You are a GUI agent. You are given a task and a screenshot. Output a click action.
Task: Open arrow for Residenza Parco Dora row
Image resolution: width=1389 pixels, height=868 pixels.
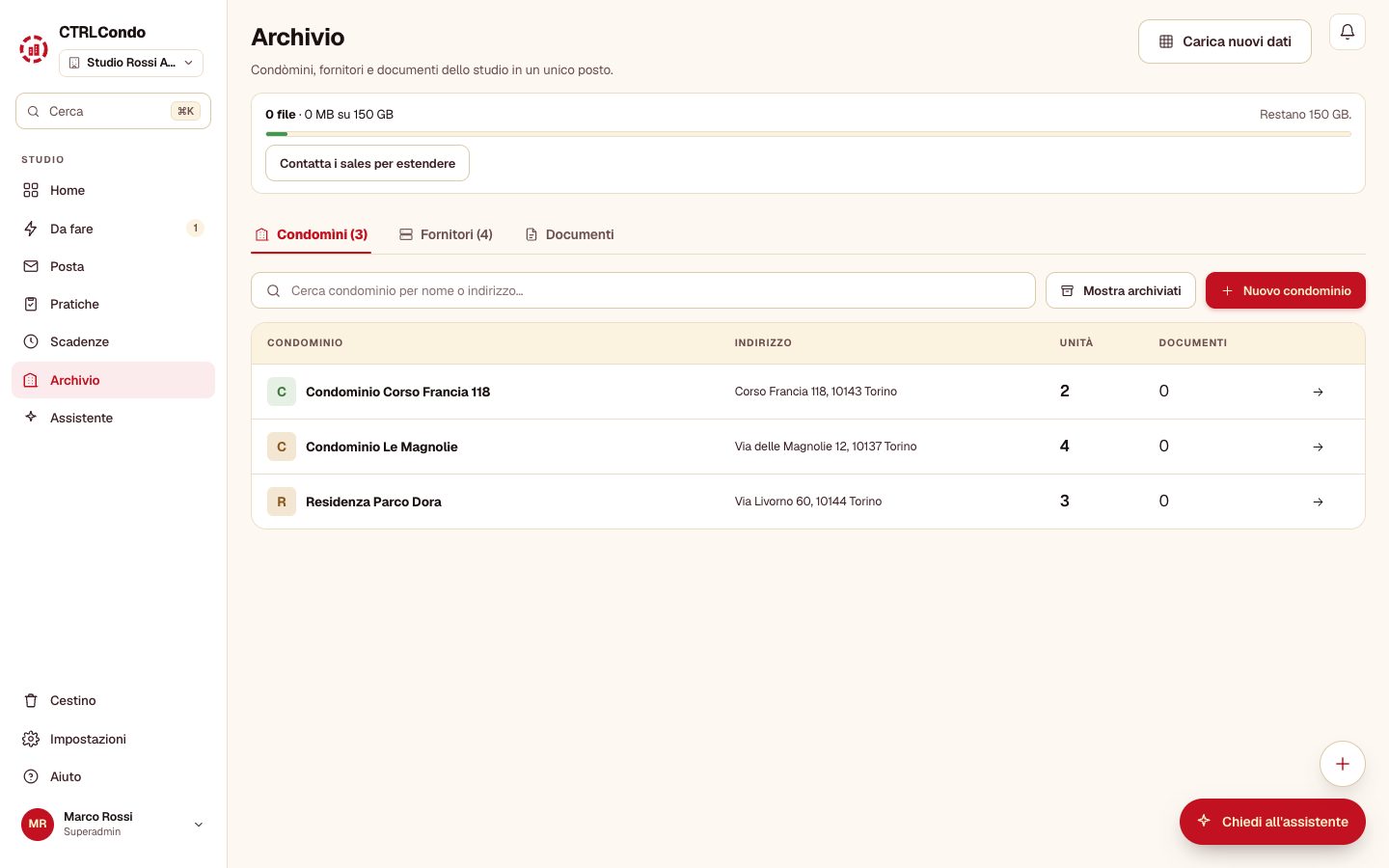1318,502
